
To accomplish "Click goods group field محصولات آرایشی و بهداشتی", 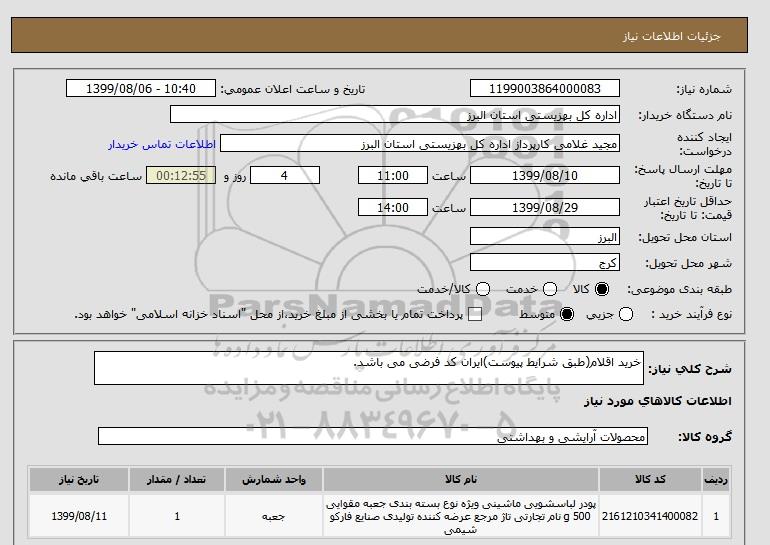I will (x=373, y=436).
